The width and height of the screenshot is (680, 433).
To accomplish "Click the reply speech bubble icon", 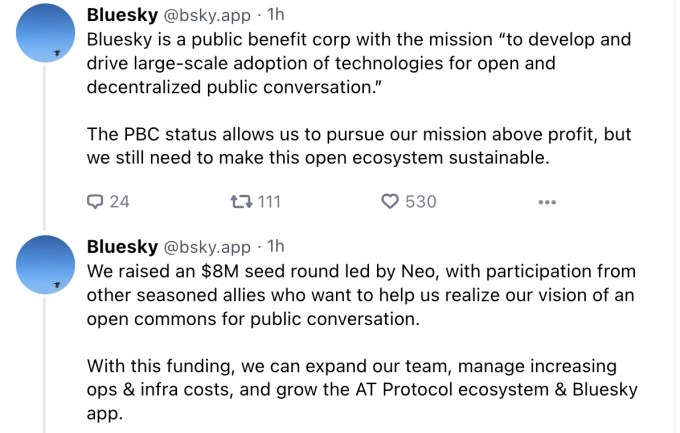I will click(96, 201).
